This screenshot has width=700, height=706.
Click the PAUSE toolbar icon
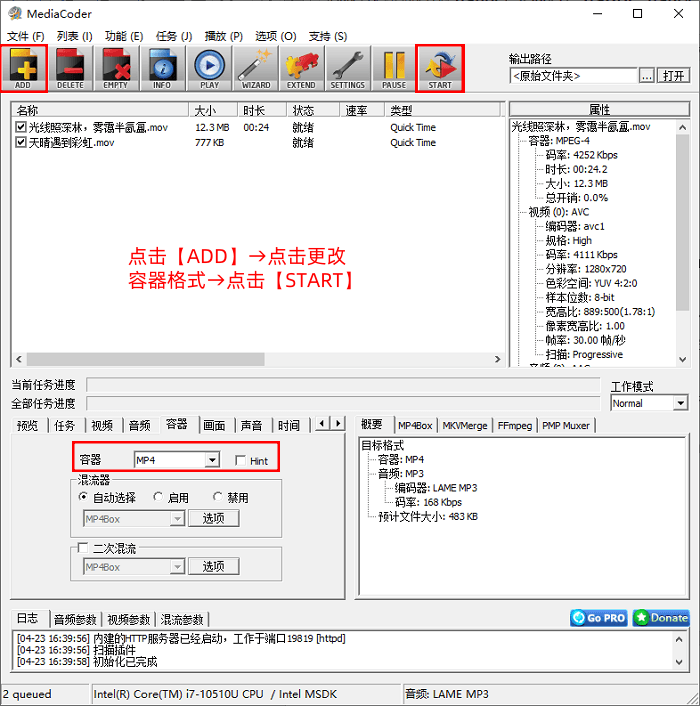394,68
